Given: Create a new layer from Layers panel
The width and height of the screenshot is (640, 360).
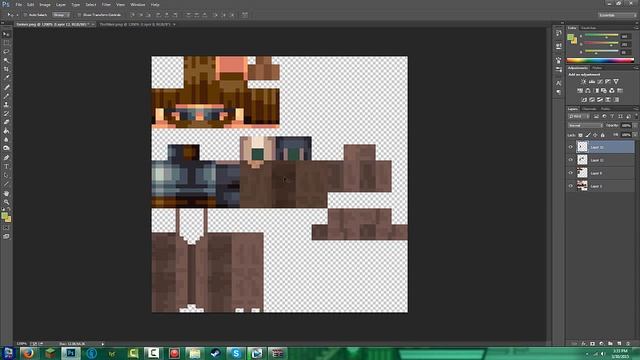Looking at the screenshot, I should point(619,344).
